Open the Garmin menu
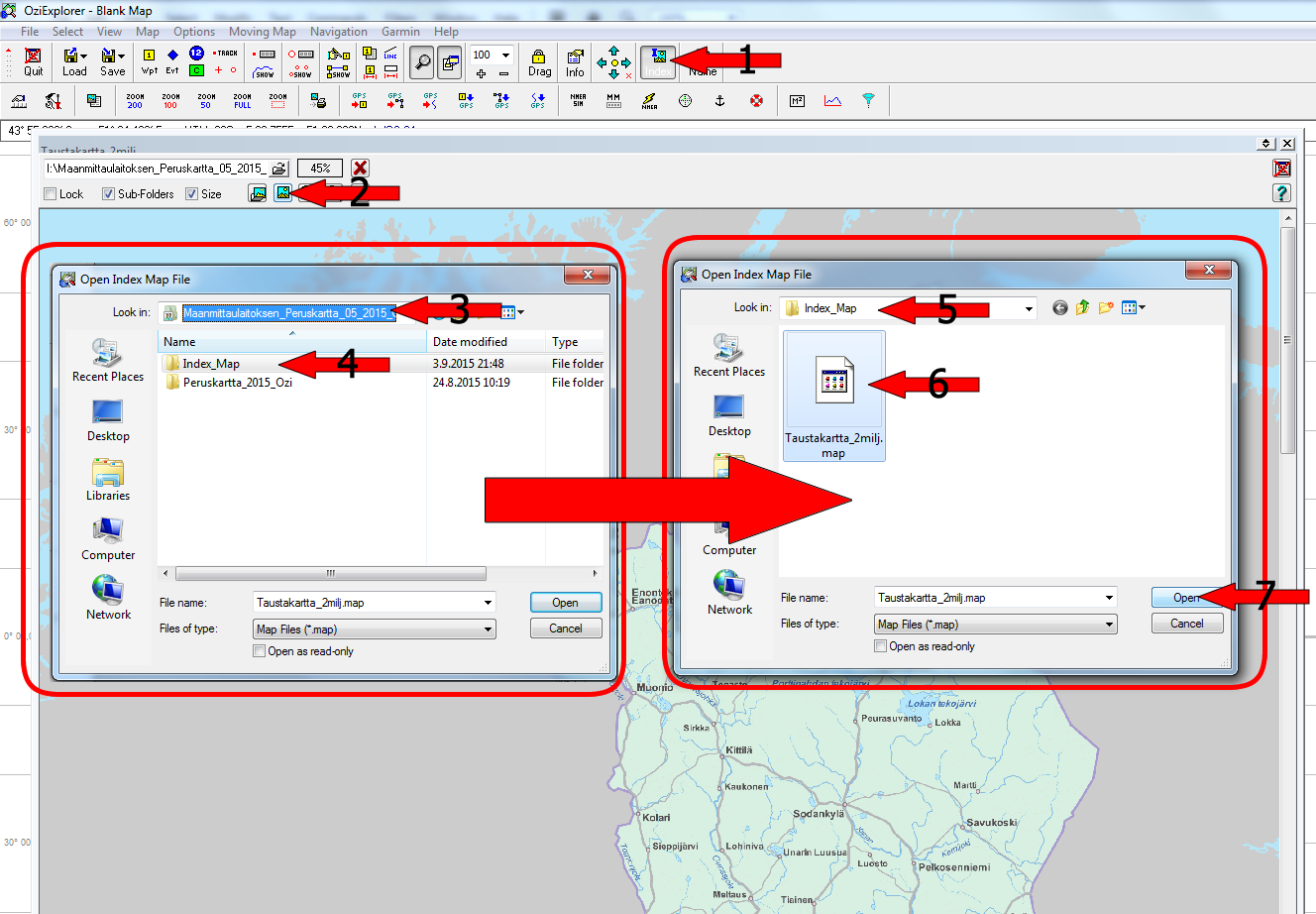 pyautogui.click(x=400, y=32)
